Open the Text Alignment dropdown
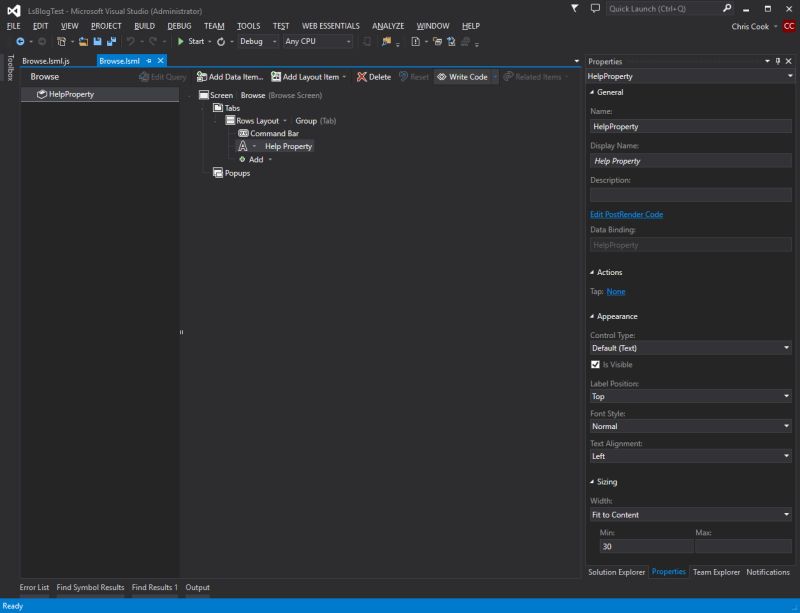The width and height of the screenshot is (800, 613). (690, 456)
